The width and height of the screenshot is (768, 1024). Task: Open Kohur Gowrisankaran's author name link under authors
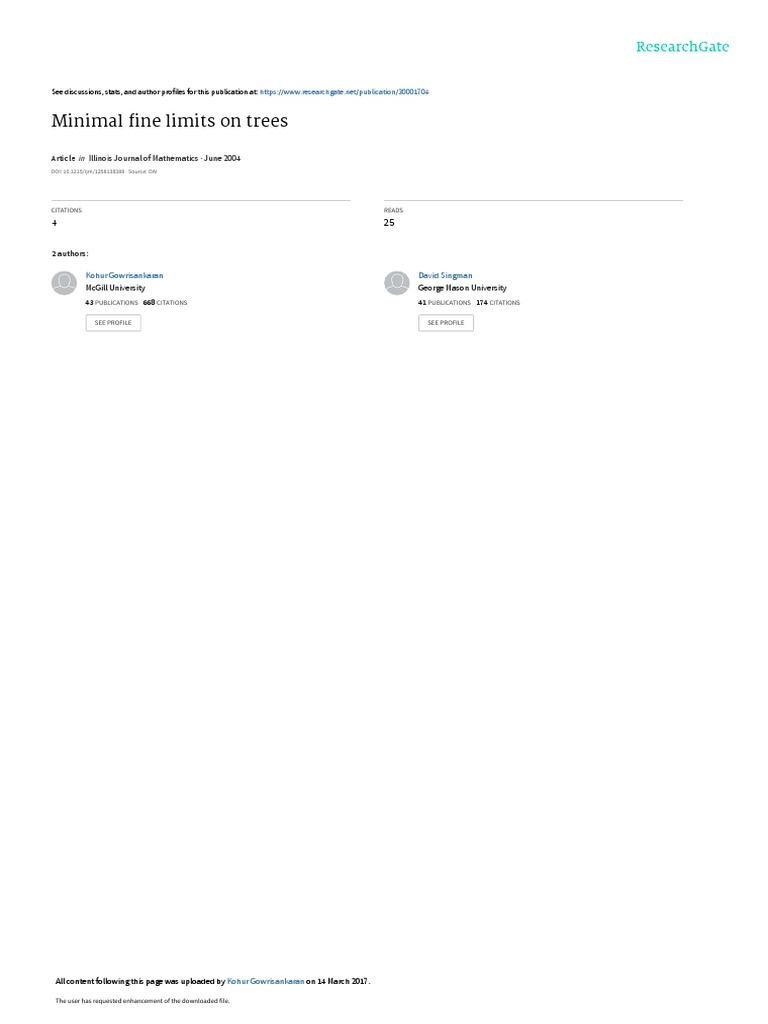(x=125, y=276)
